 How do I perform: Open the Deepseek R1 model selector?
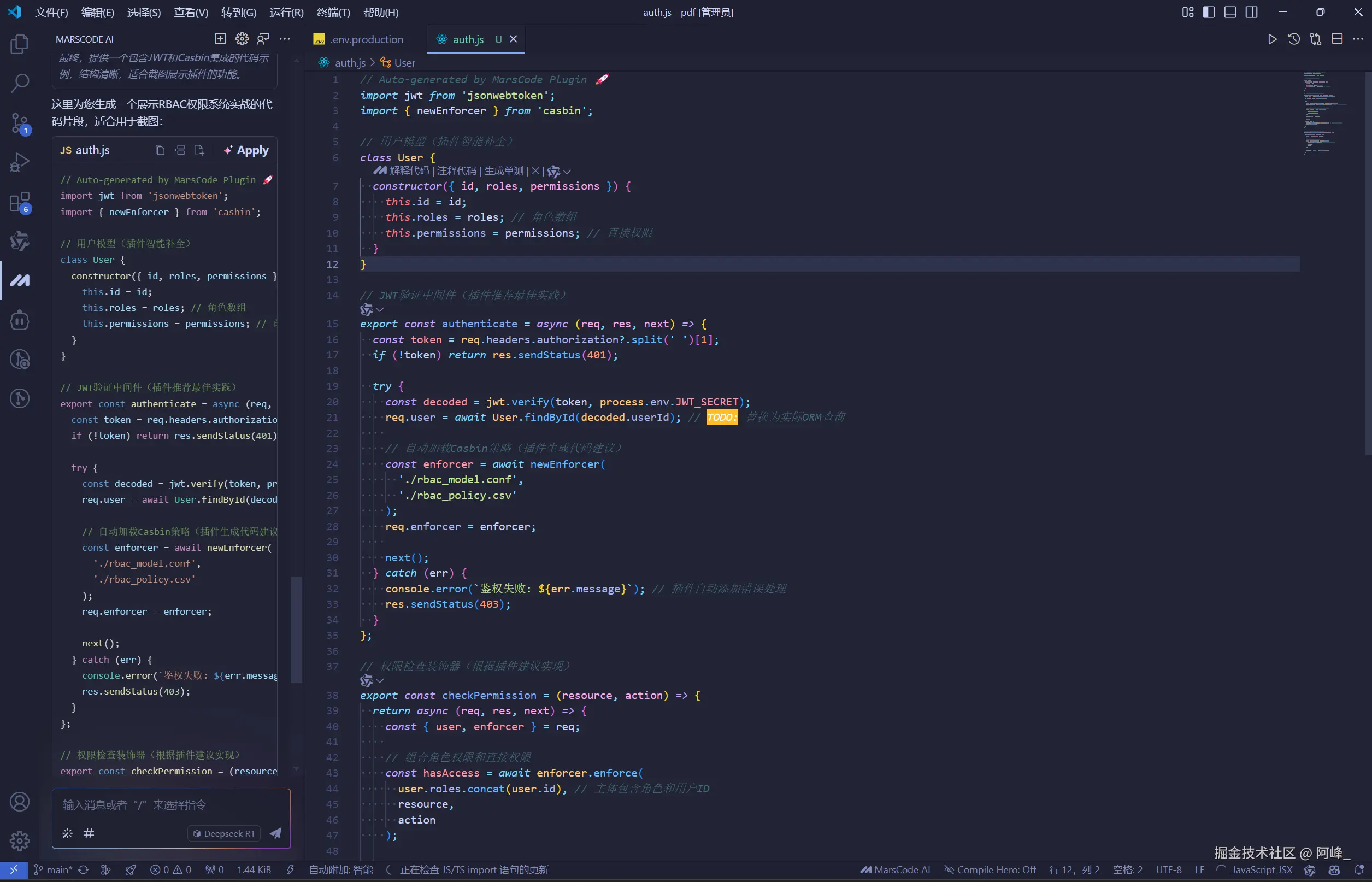(x=224, y=833)
